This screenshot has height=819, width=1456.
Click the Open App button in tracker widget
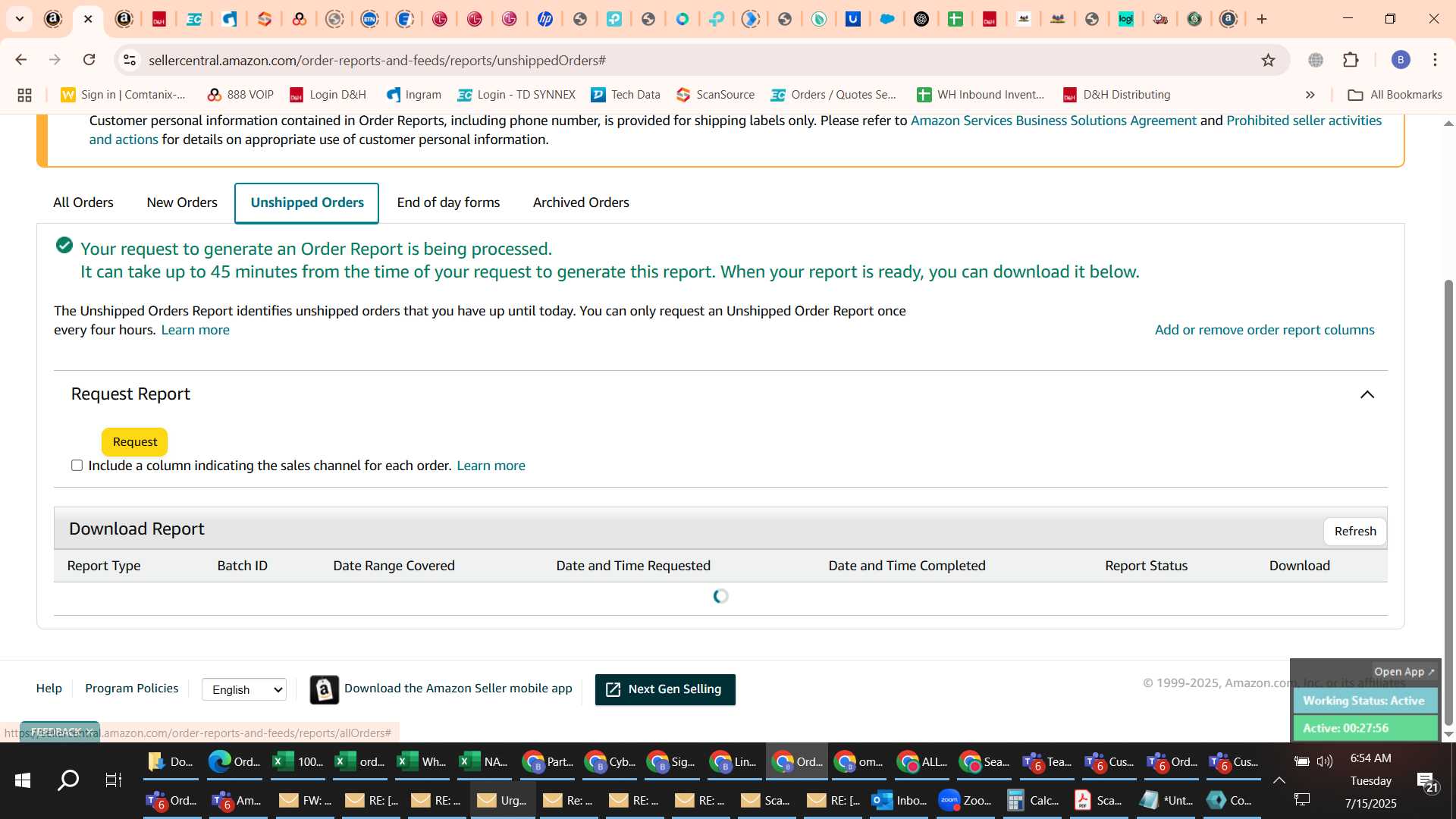[x=1404, y=672]
